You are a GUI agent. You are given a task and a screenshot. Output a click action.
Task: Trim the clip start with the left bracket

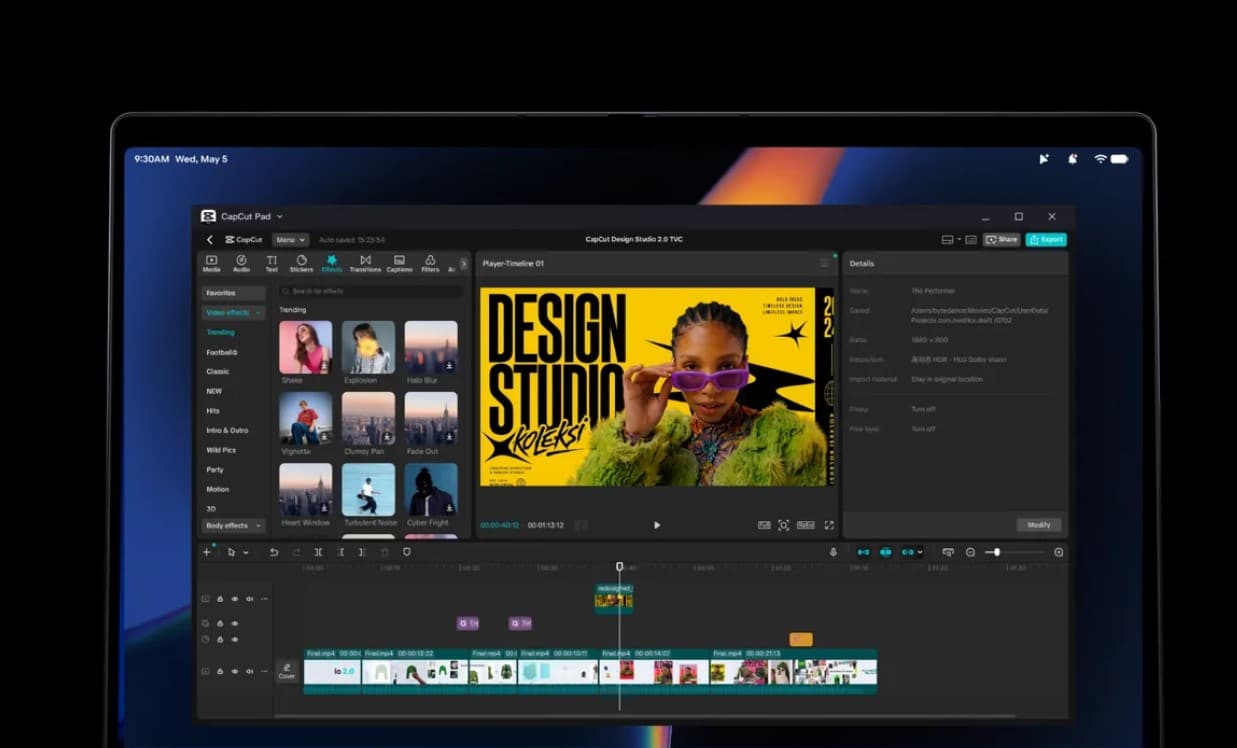pos(340,552)
